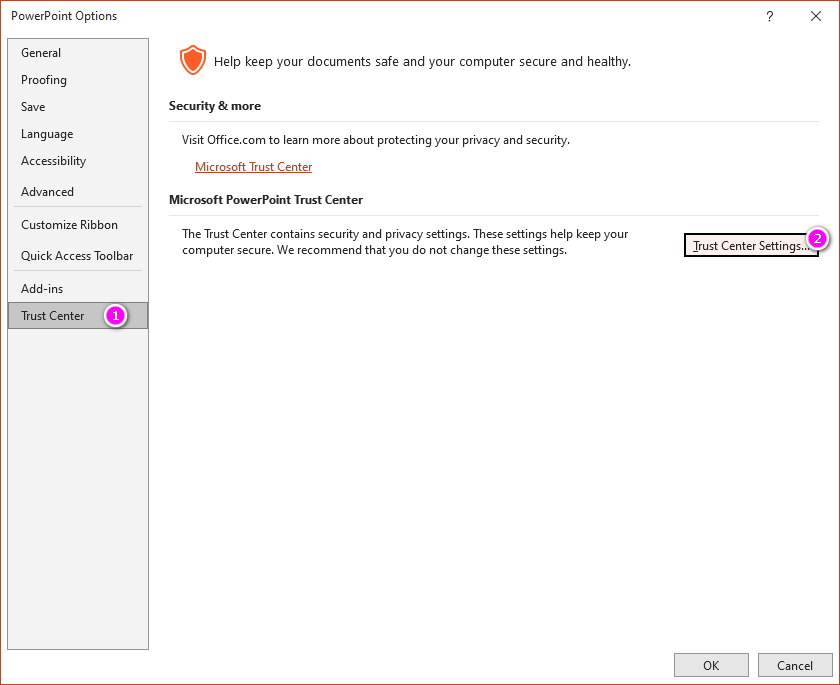840x685 pixels.
Task: Click the PowerPoint Options title bar
Action: tap(64, 16)
